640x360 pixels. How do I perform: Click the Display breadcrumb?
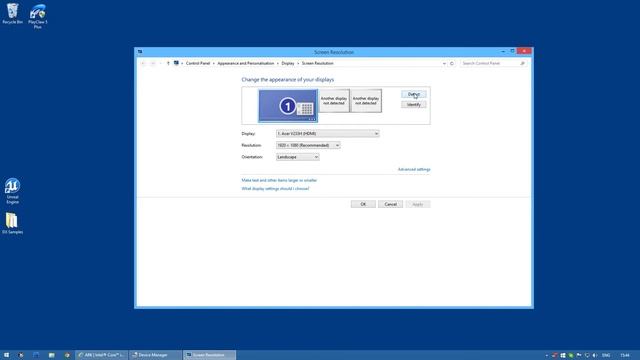pyautogui.click(x=288, y=63)
